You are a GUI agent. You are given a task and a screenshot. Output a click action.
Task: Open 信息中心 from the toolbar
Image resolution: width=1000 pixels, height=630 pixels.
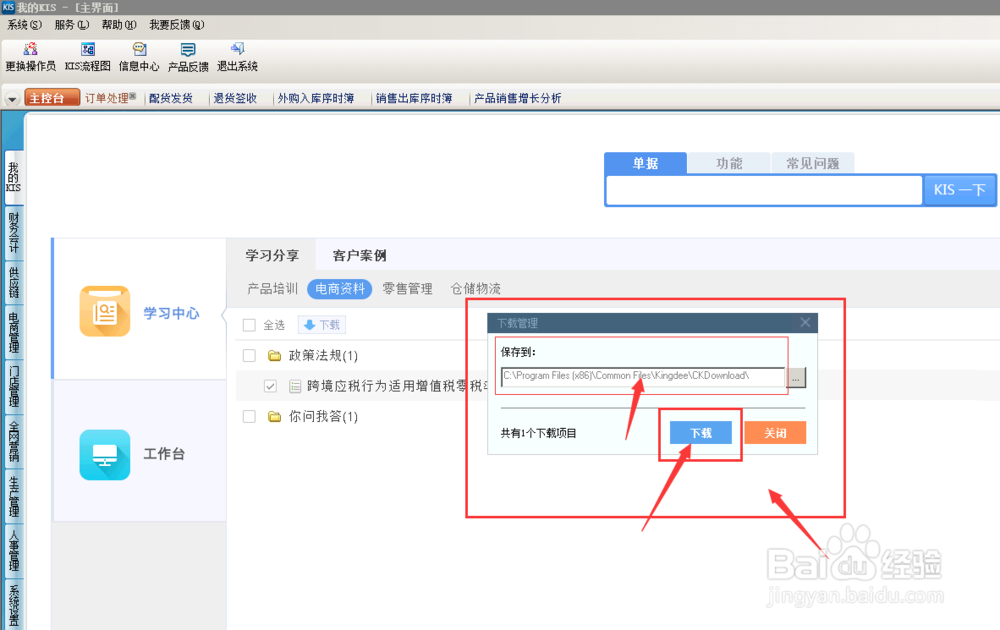click(x=139, y=49)
